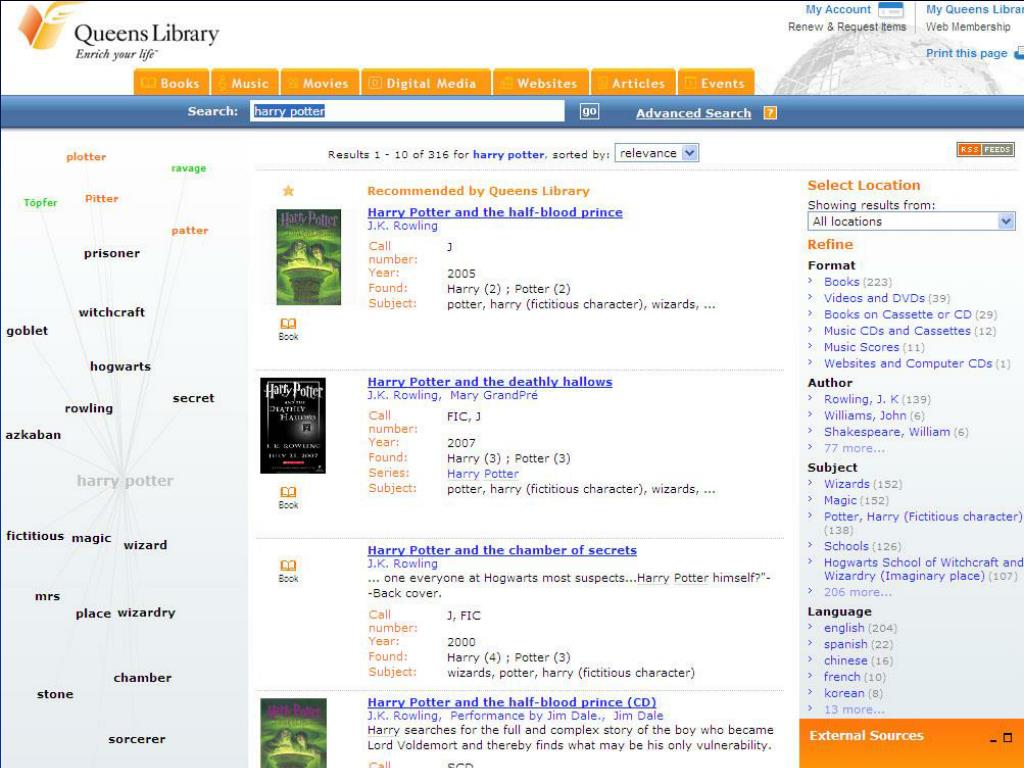
Task: Click the Queens Library logo
Action: 119,33
